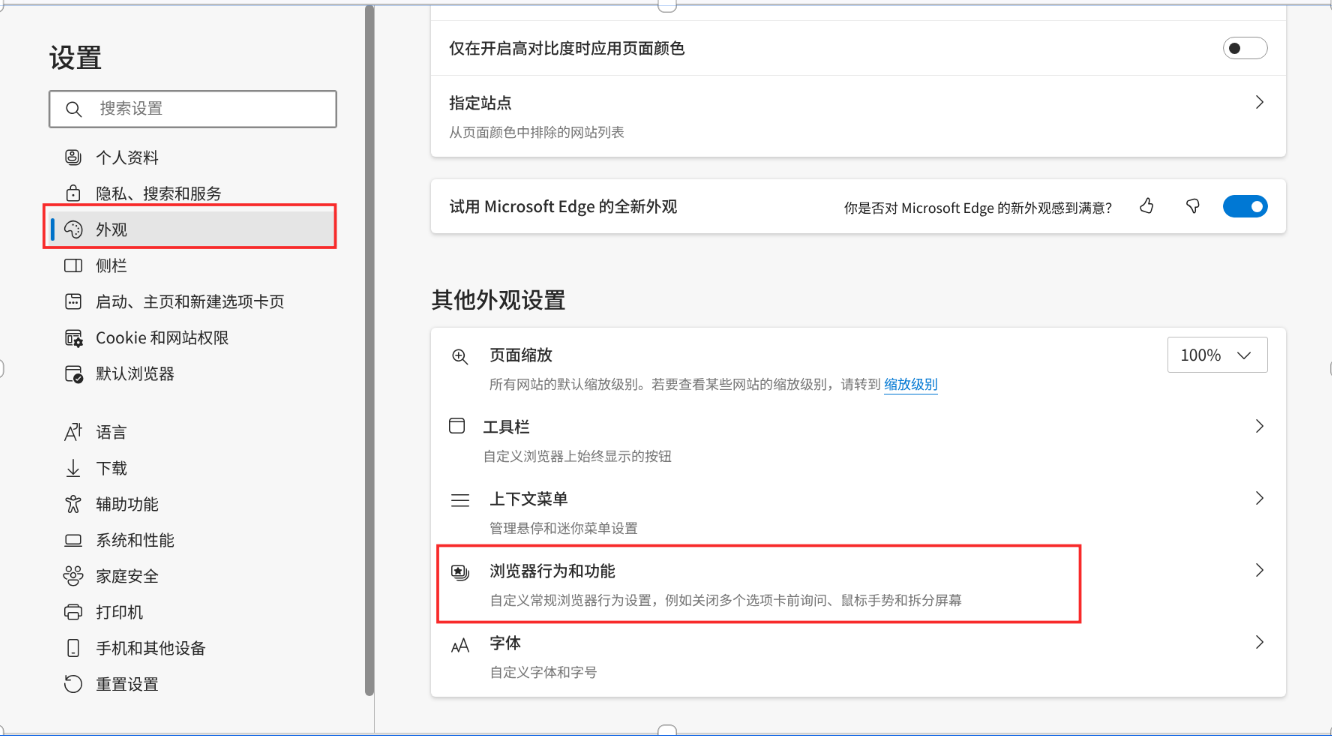The height and width of the screenshot is (736, 1332).
Task: Enable 仅在开启高对比度时应用页面颜色 toggle
Action: point(1245,48)
